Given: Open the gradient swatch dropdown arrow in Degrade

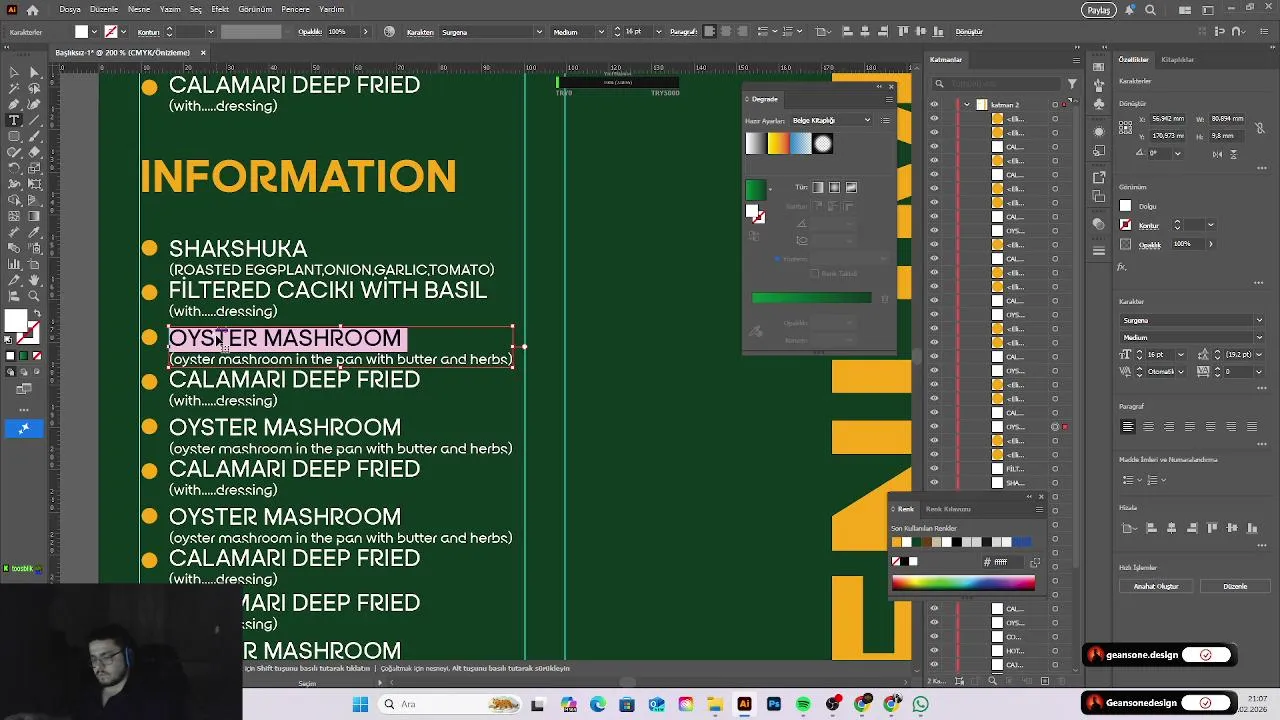Looking at the screenshot, I should (770, 189).
